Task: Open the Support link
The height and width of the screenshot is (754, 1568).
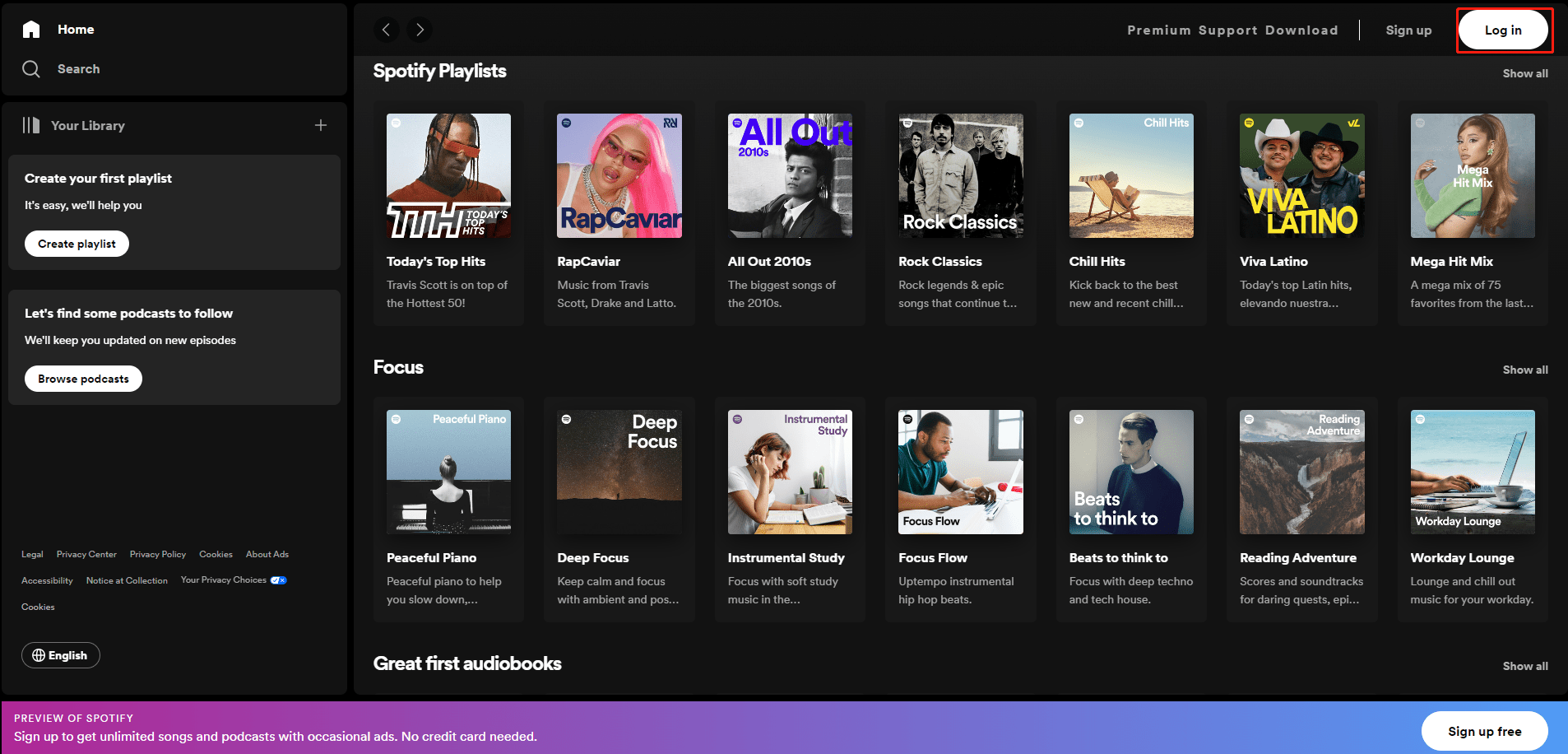Action: pyautogui.click(x=1227, y=30)
